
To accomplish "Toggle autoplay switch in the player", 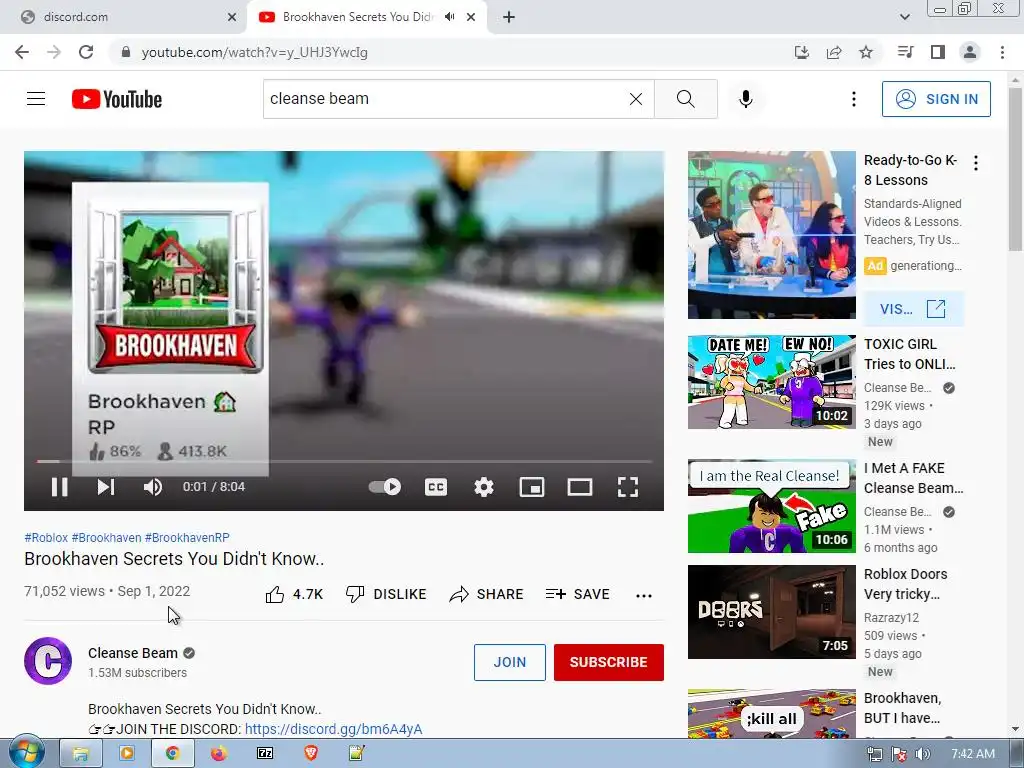I will point(385,487).
